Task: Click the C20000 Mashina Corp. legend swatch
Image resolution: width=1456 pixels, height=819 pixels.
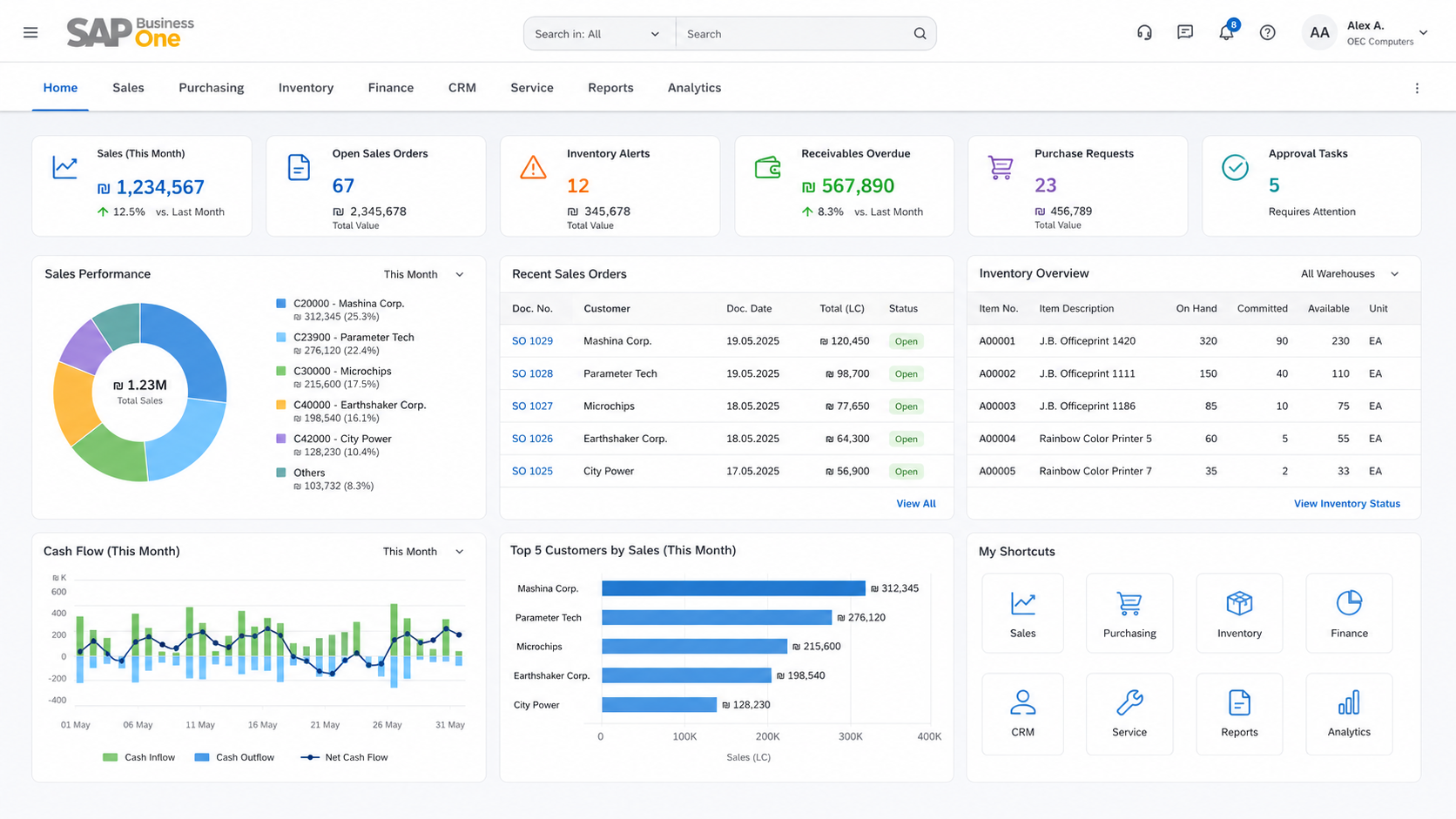Action: point(280,304)
